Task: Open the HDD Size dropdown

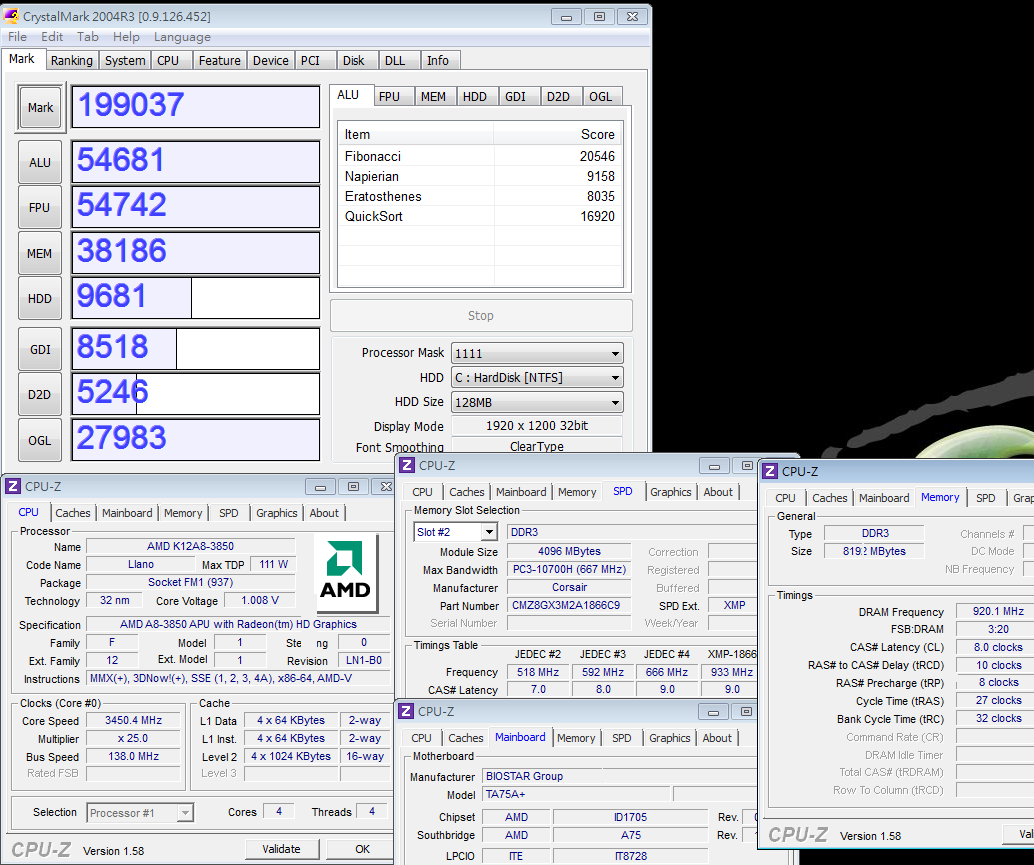Action: tap(537, 402)
